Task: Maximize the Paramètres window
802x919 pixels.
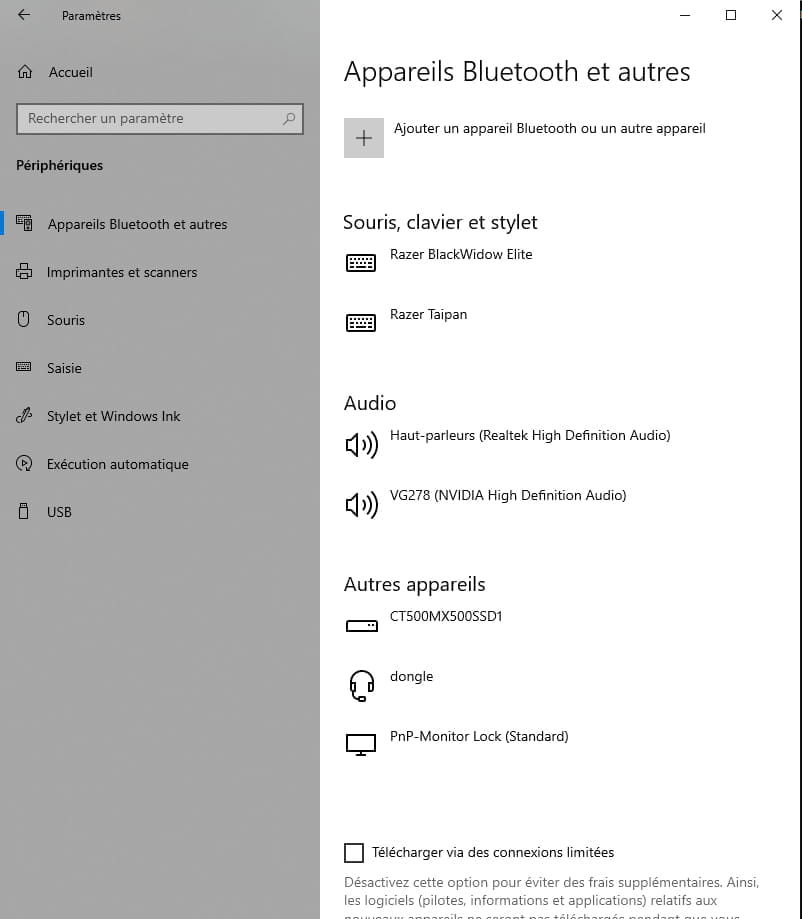Action: pos(730,15)
